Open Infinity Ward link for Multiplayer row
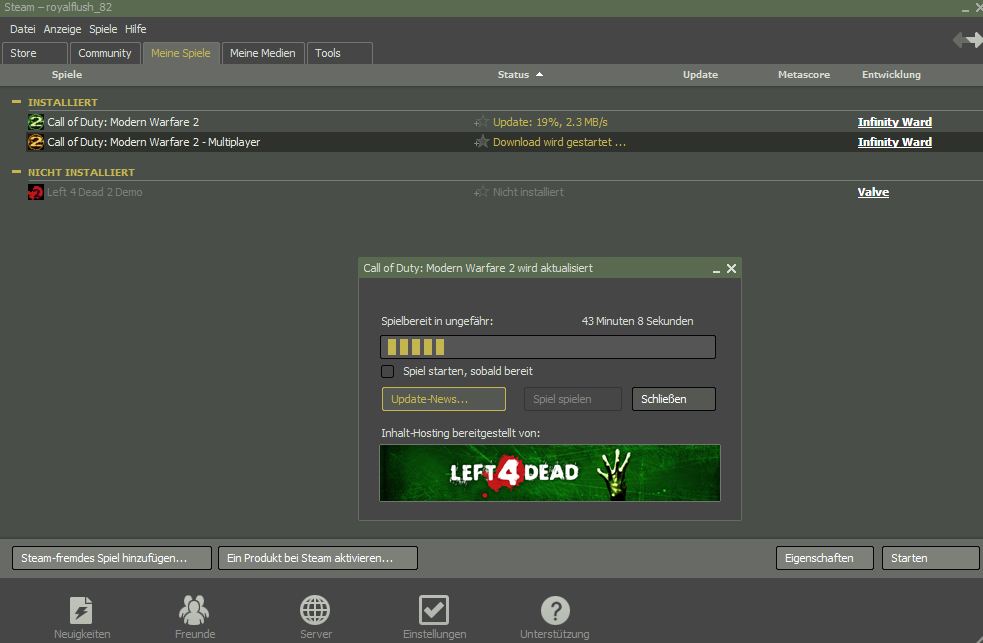The height and width of the screenshot is (643, 983). (x=895, y=142)
